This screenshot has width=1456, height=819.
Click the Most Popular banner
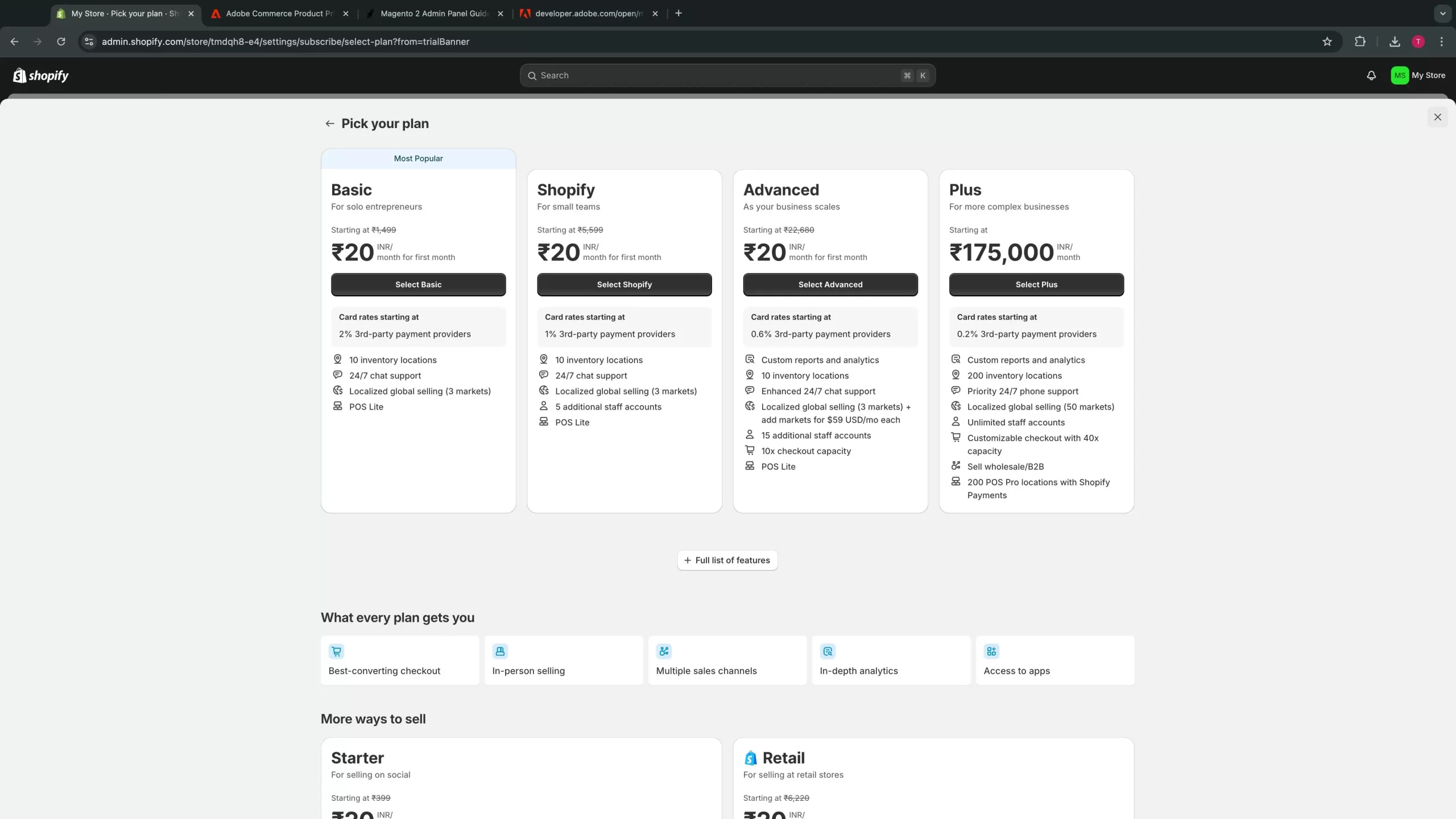[x=418, y=159]
